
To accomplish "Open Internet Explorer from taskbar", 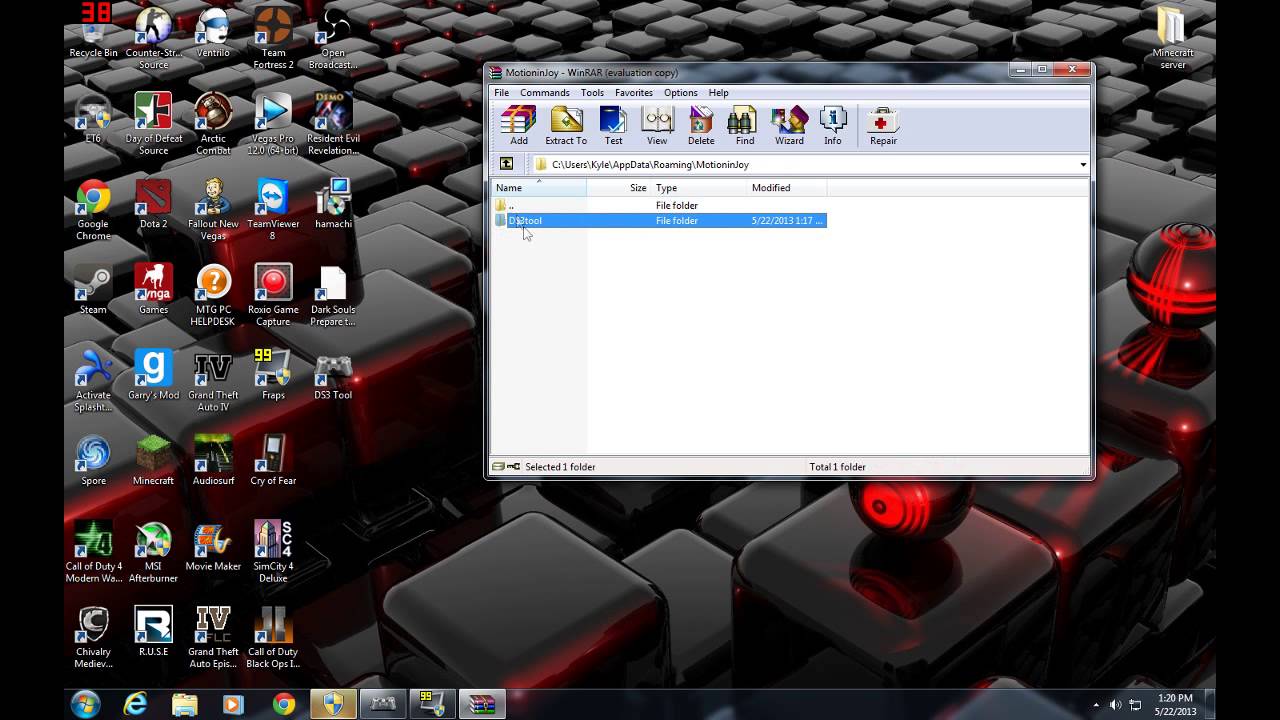I will tap(135, 704).
